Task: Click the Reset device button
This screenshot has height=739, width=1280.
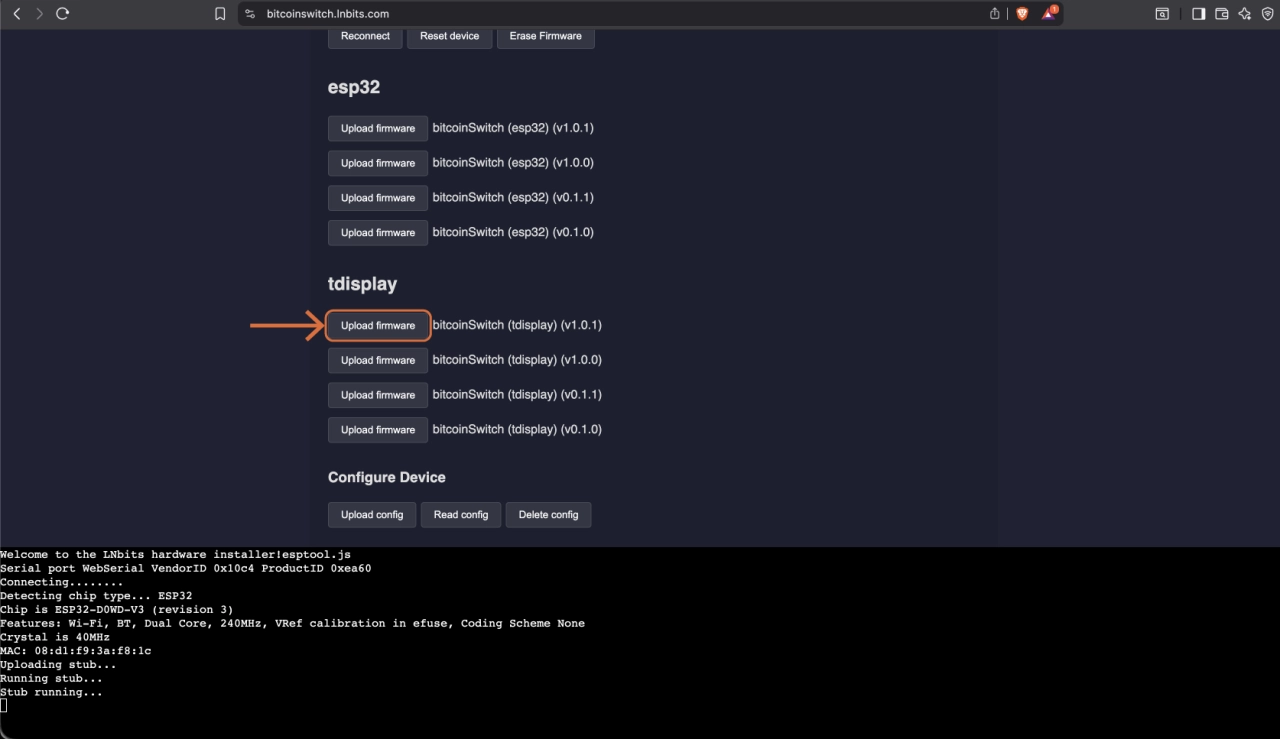Action: coord(449,36)
